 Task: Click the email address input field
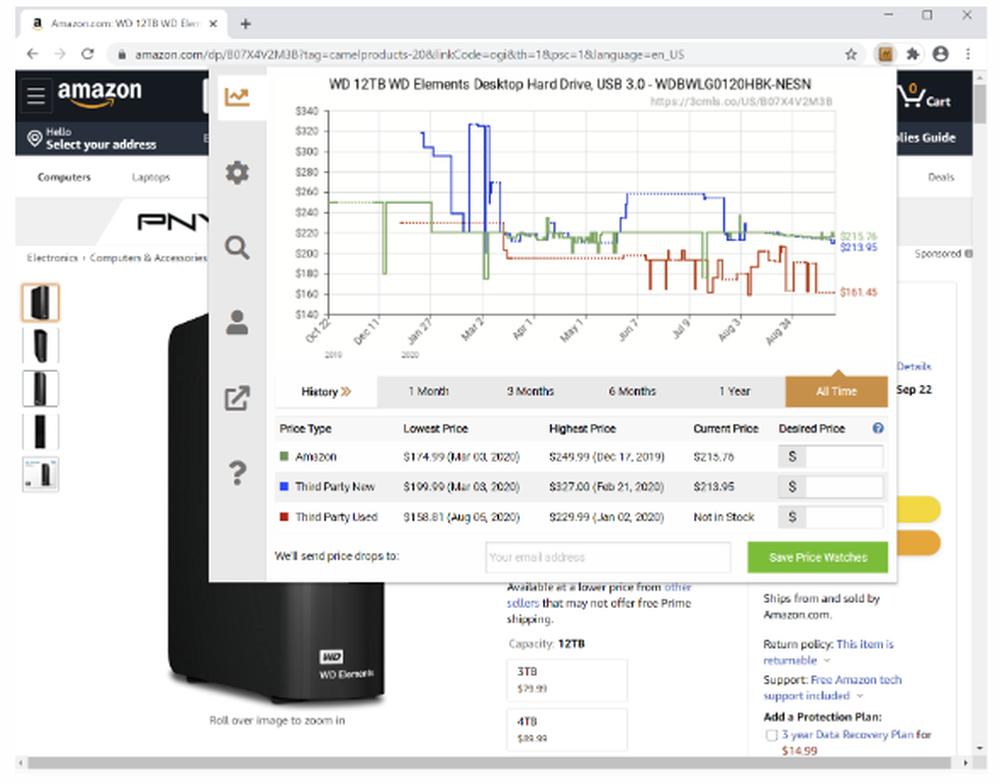(x=608, y=558)
